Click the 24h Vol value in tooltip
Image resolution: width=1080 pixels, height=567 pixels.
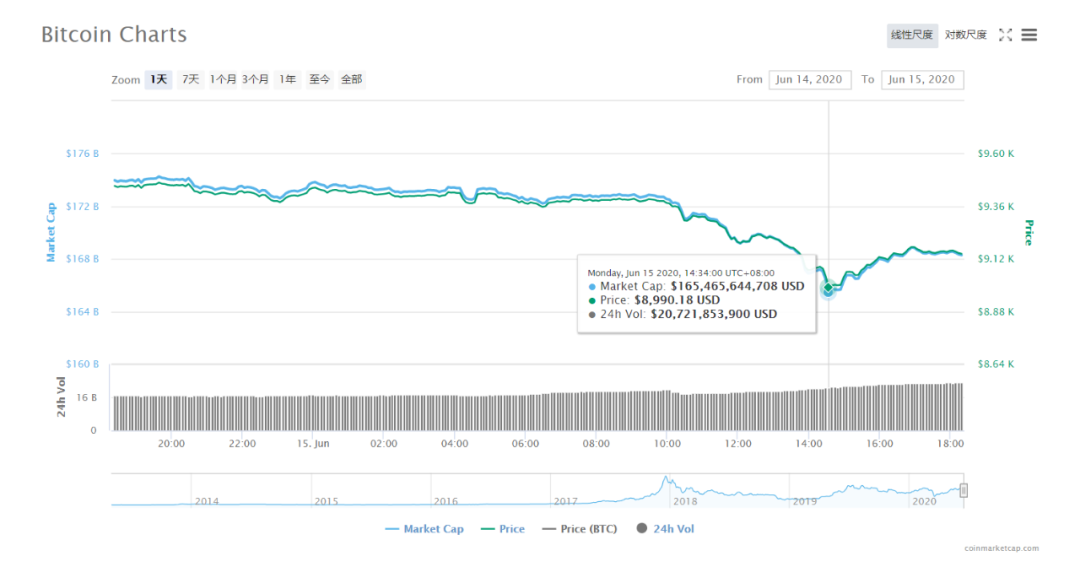(x=714, y=314)
